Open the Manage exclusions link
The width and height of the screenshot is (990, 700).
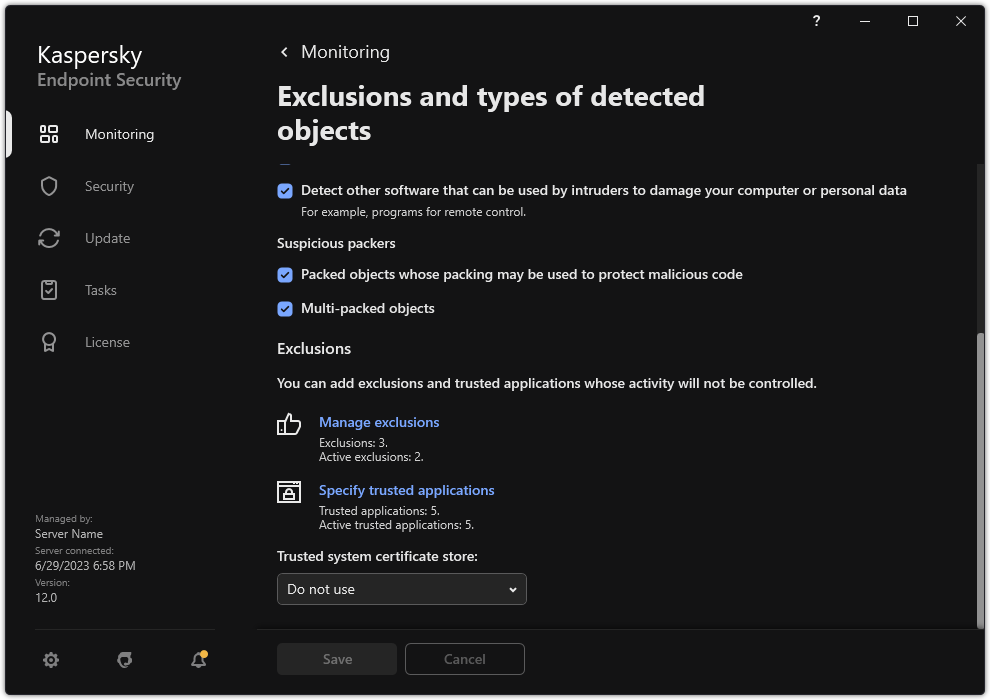pyautogui.click(x=378, y=422)
